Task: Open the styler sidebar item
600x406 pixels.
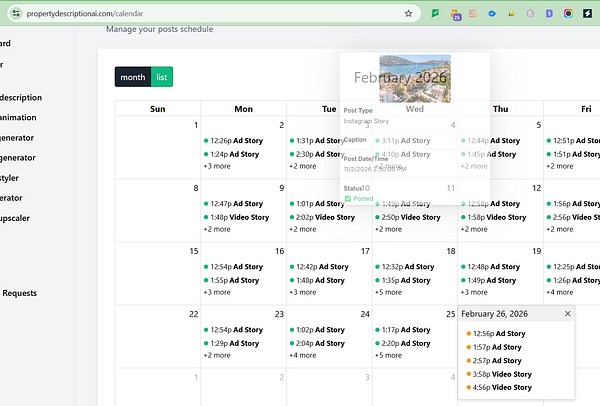Action: tap(10, 178)
